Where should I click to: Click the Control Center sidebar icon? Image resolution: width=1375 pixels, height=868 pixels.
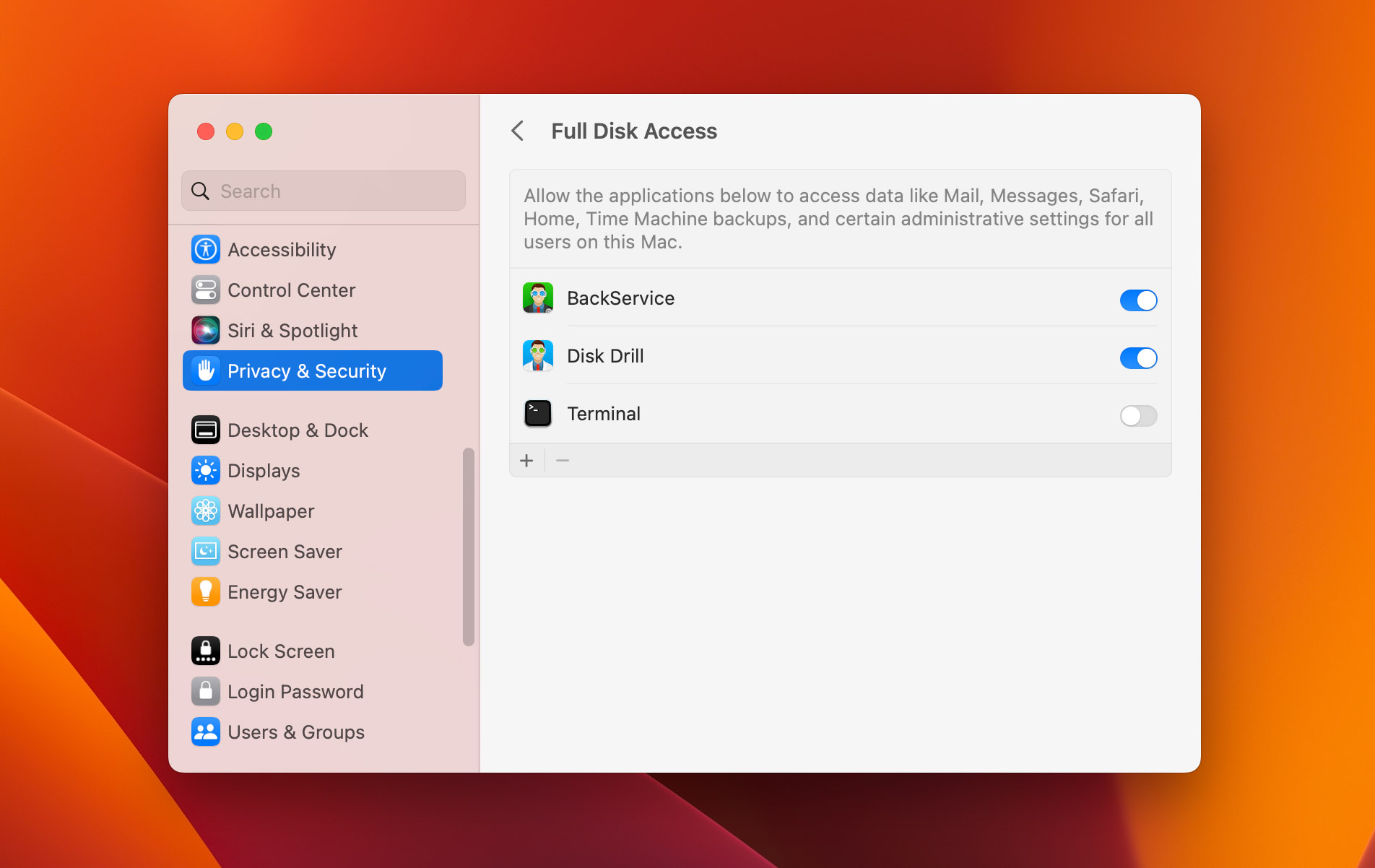[x=206, y=290]
